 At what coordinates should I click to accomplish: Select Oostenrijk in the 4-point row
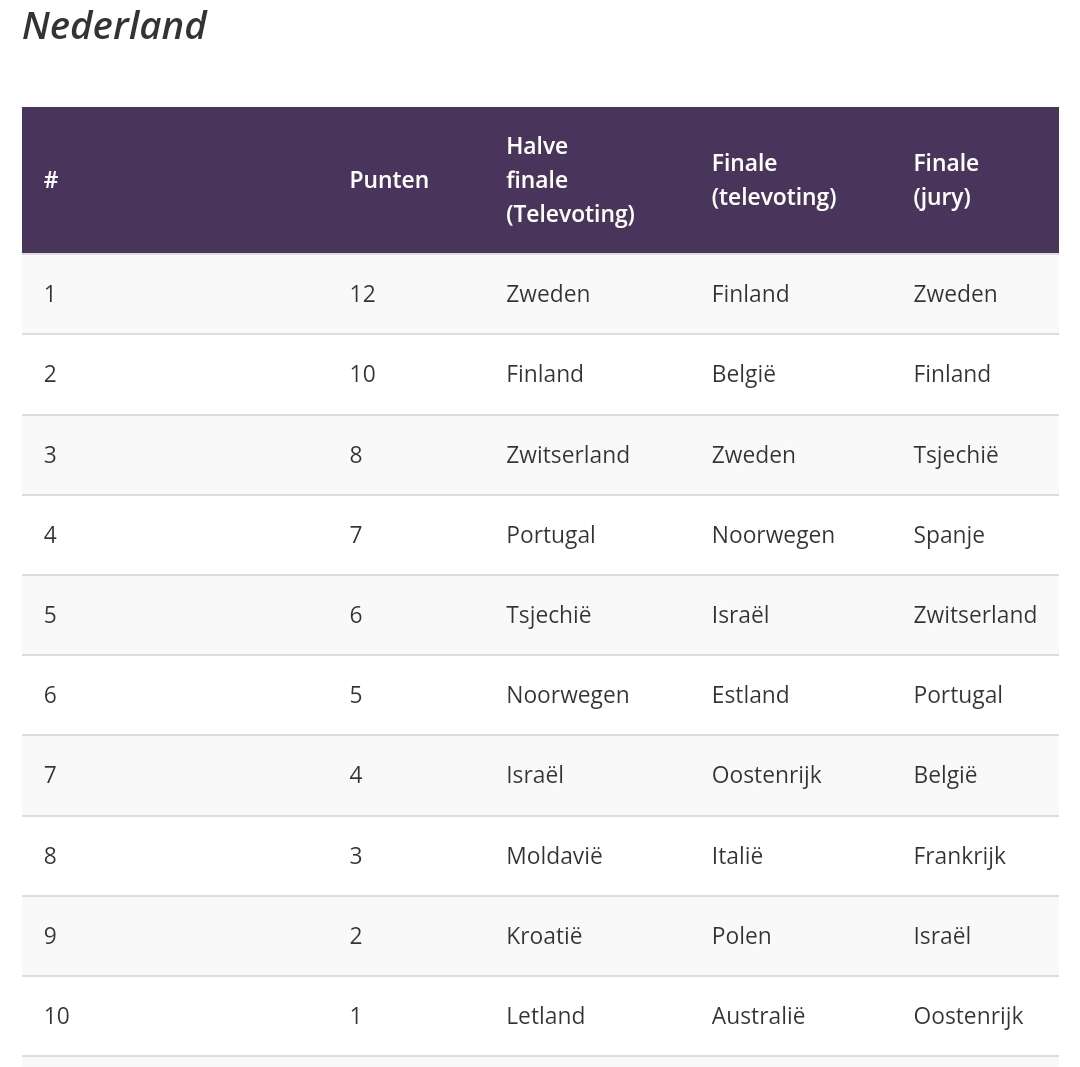766,775
